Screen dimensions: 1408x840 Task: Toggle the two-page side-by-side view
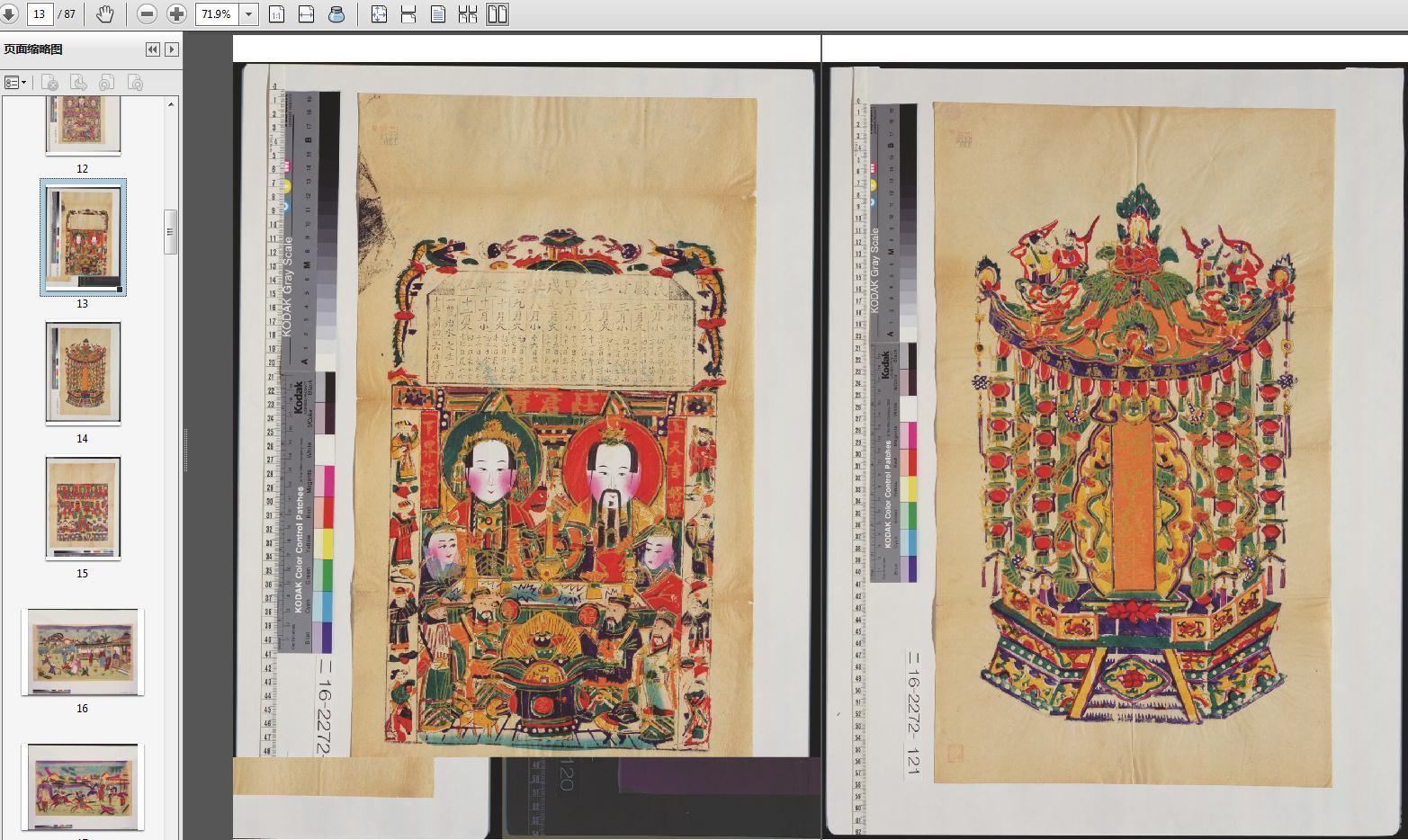click(x=498, y=14)
